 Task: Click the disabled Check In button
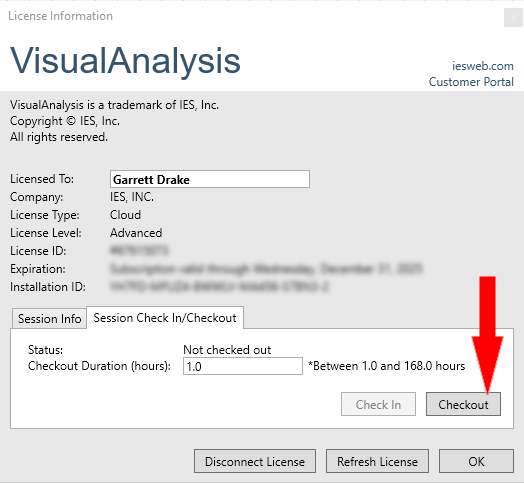[378, 404]
